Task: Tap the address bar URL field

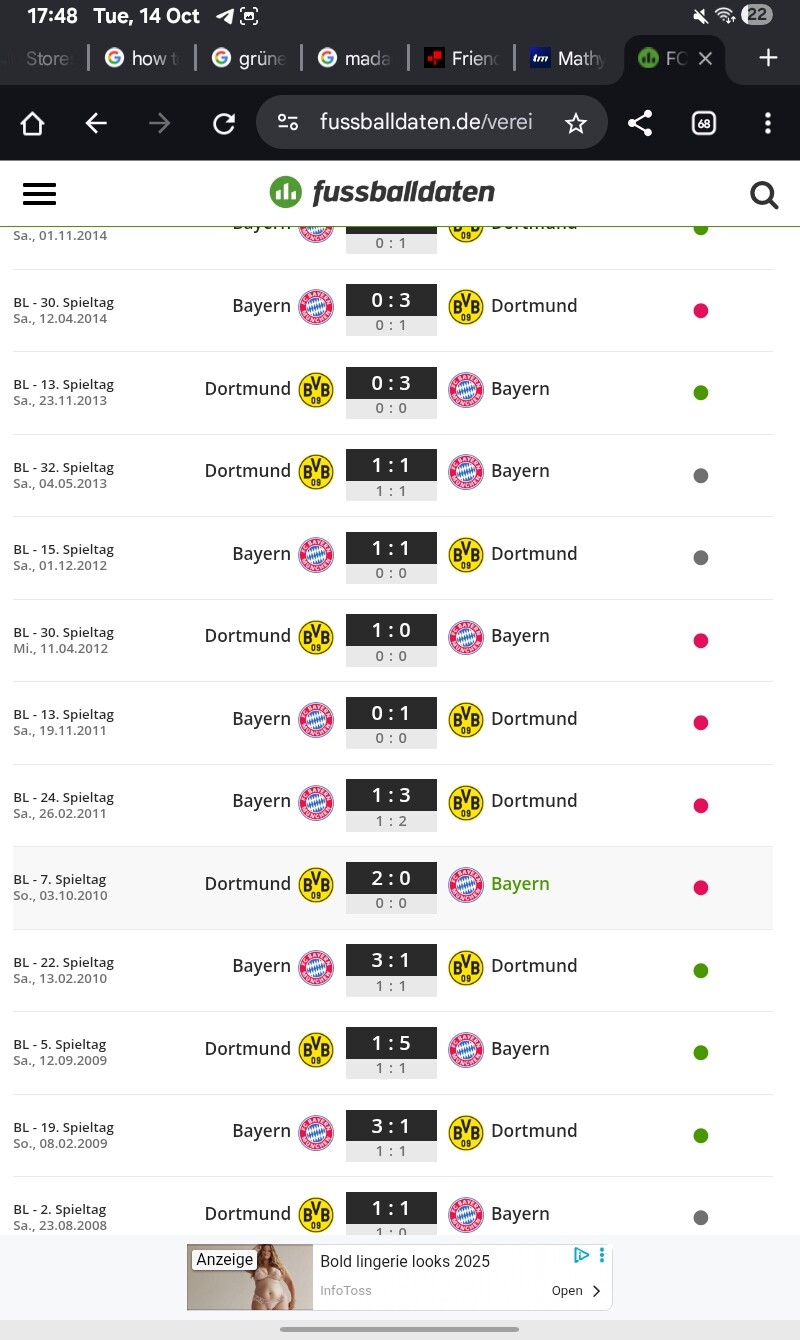Action: click(425, 123)
